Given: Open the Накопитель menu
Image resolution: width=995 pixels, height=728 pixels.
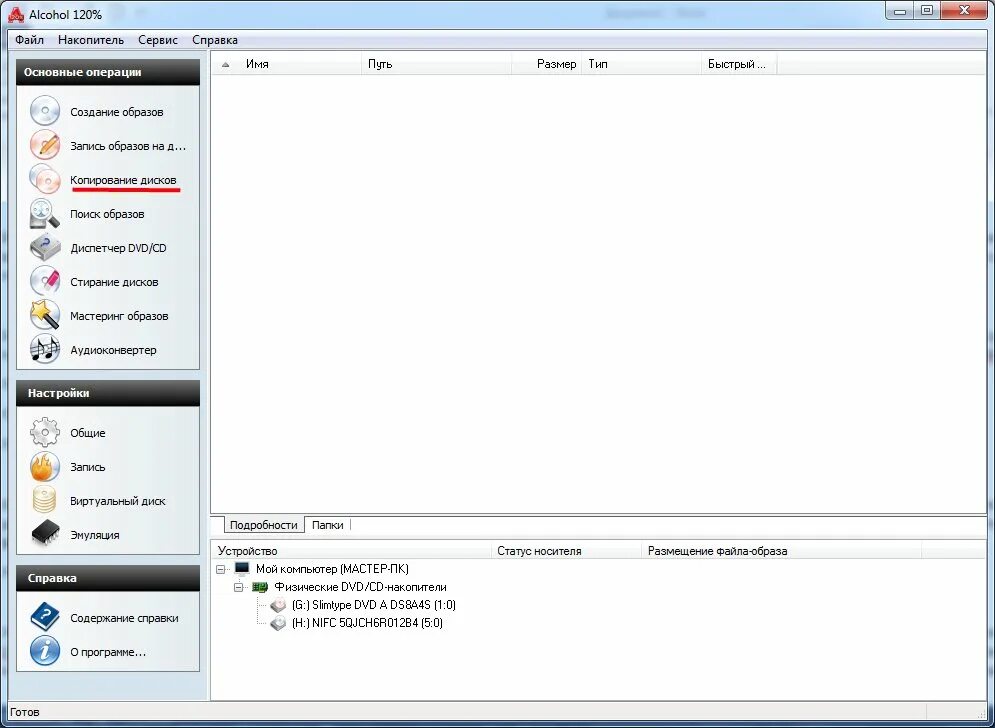Looking at the screenshot, I should click(91, 40).
